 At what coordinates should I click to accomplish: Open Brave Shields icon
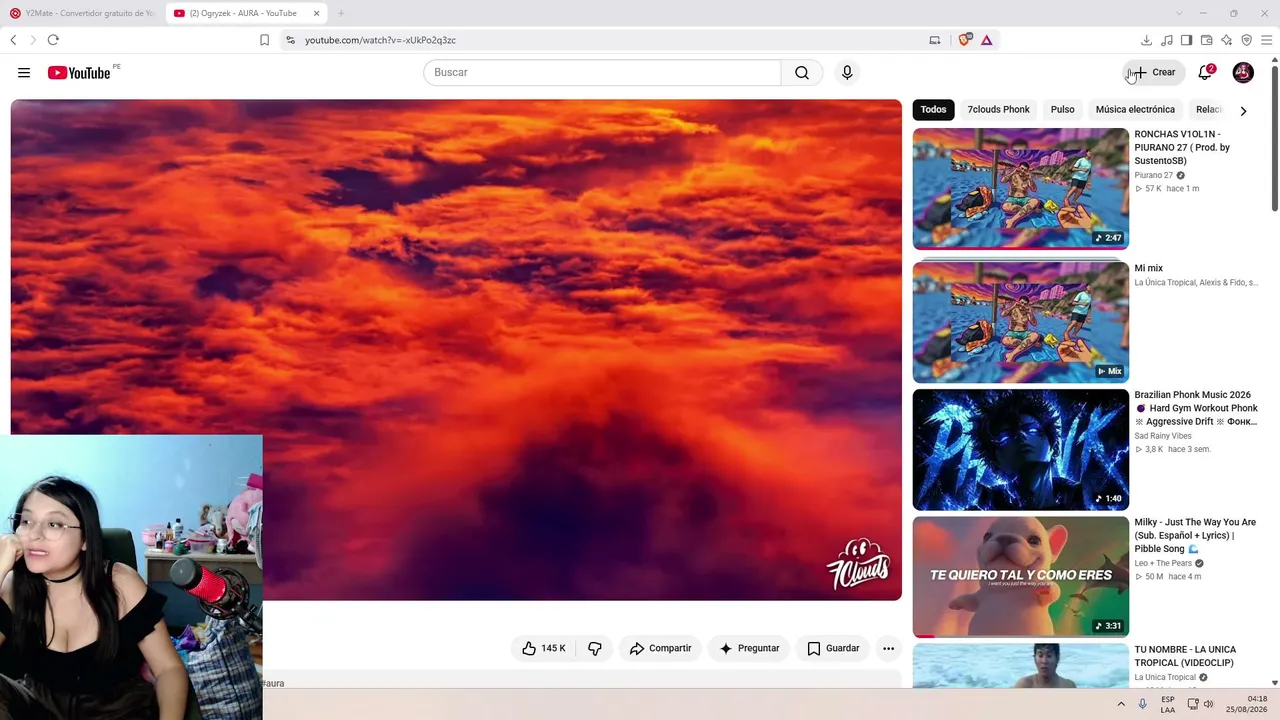(965, 40)
